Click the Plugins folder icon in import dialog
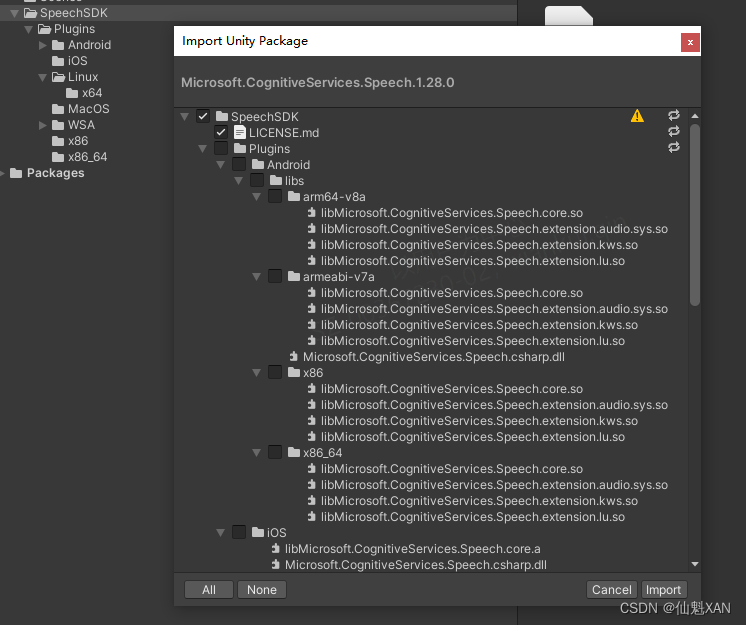Viewport: 746px width, 625px height. point(240,148)
